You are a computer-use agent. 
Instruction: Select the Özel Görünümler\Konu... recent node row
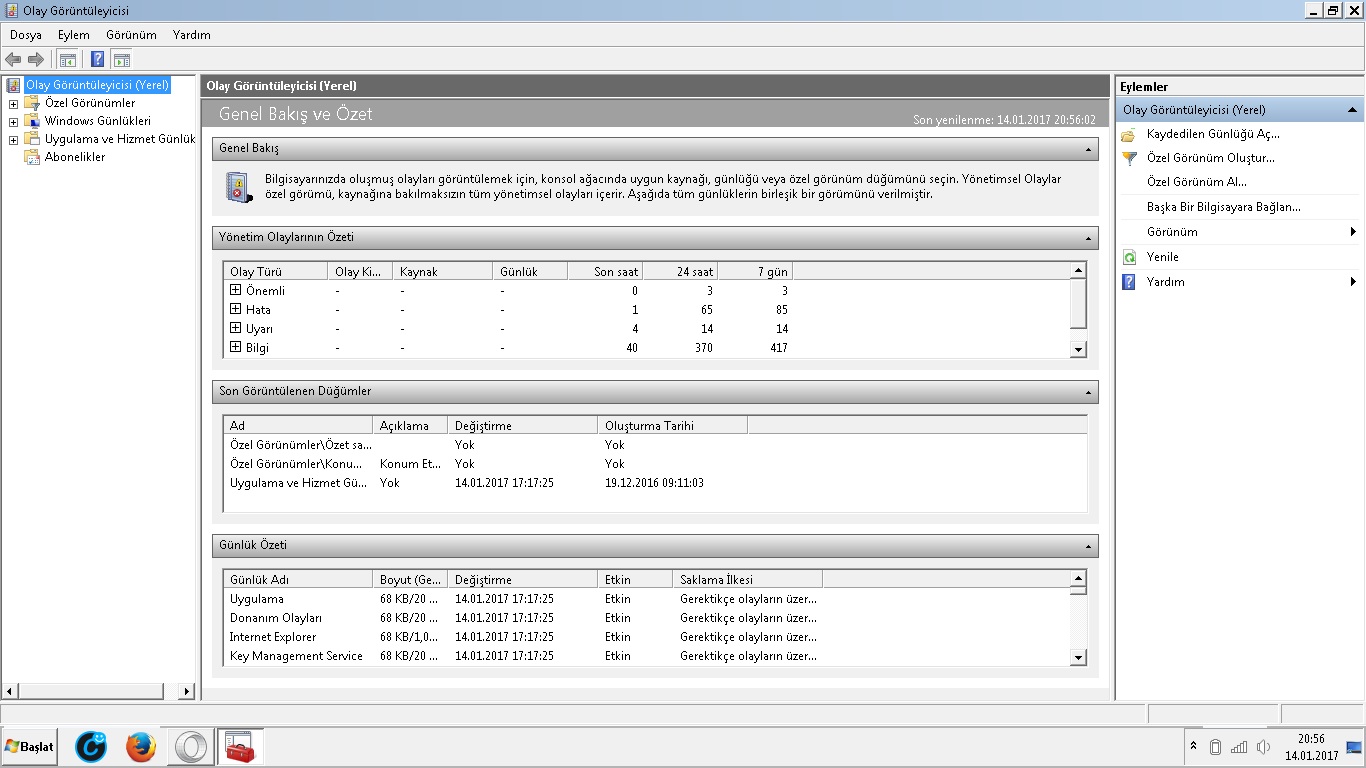tap(654, 463)
